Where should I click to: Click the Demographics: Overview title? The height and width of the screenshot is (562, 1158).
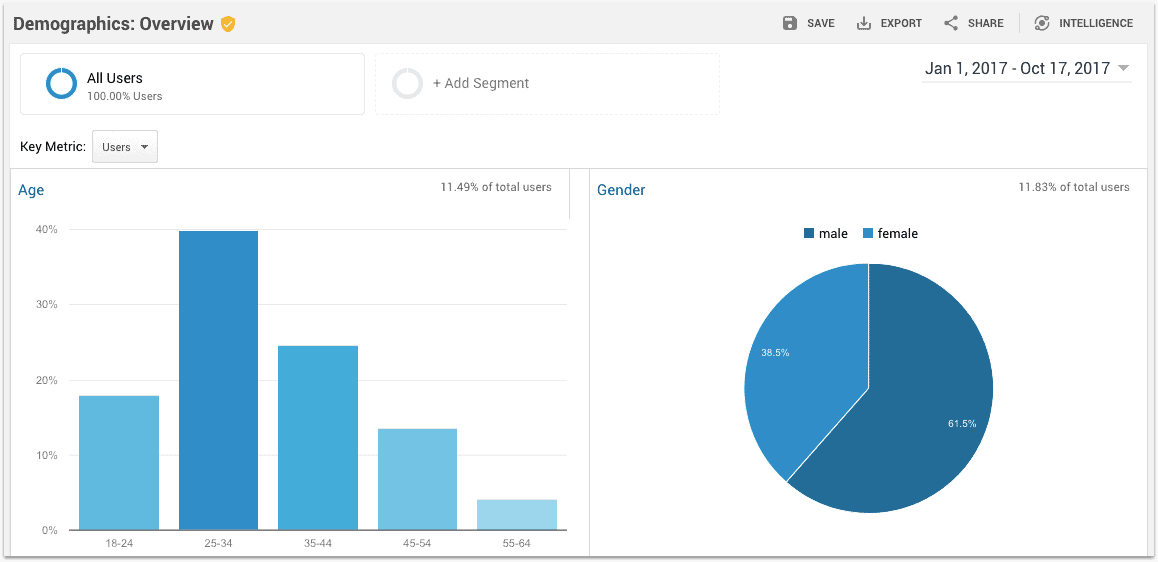tap(114, 24)
